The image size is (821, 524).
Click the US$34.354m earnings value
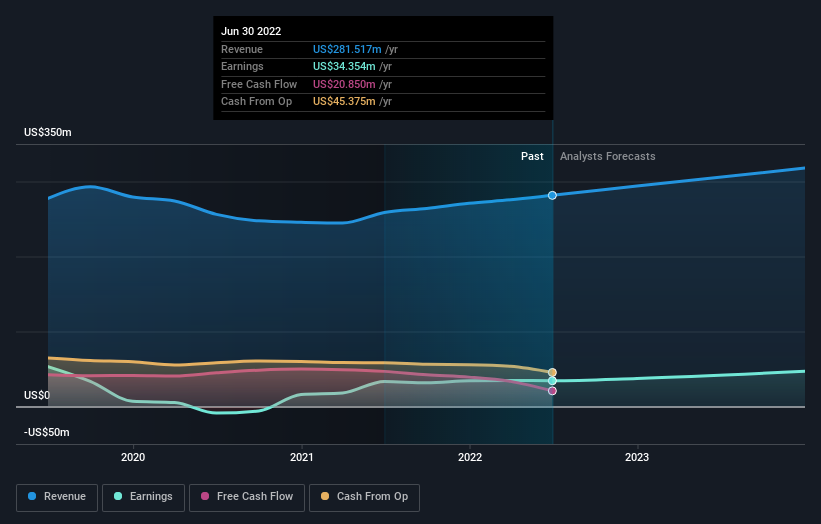coord(344,66)
